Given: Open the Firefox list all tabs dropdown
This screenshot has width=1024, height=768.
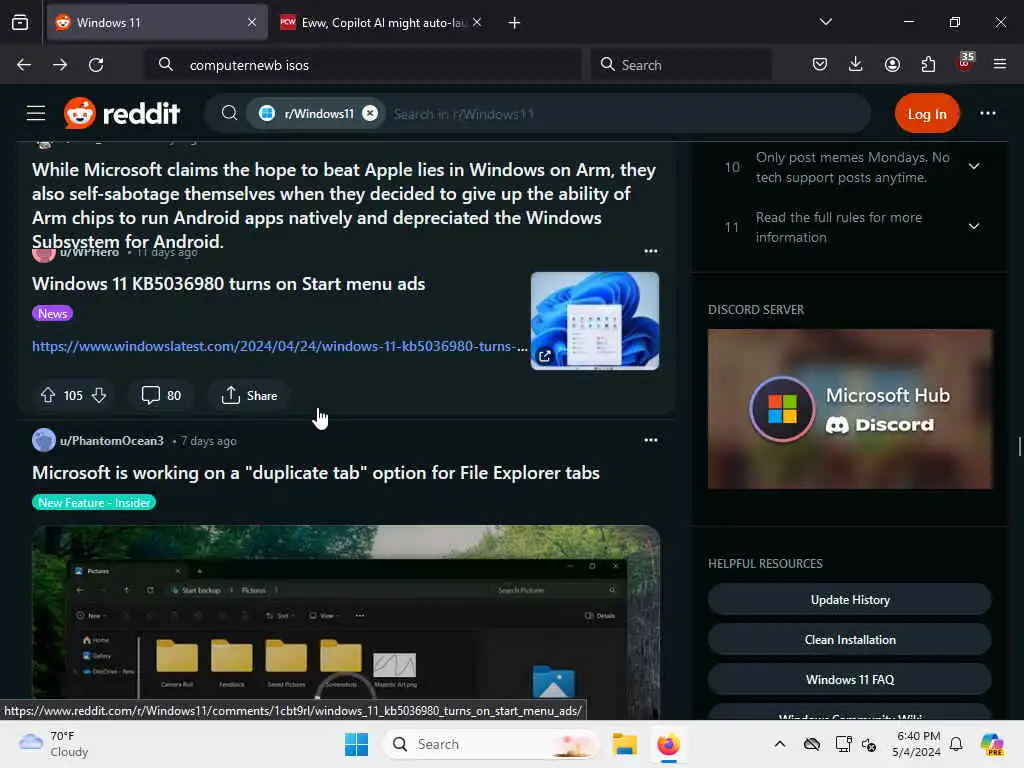Looking at the screenshot, I should [825, 22].
